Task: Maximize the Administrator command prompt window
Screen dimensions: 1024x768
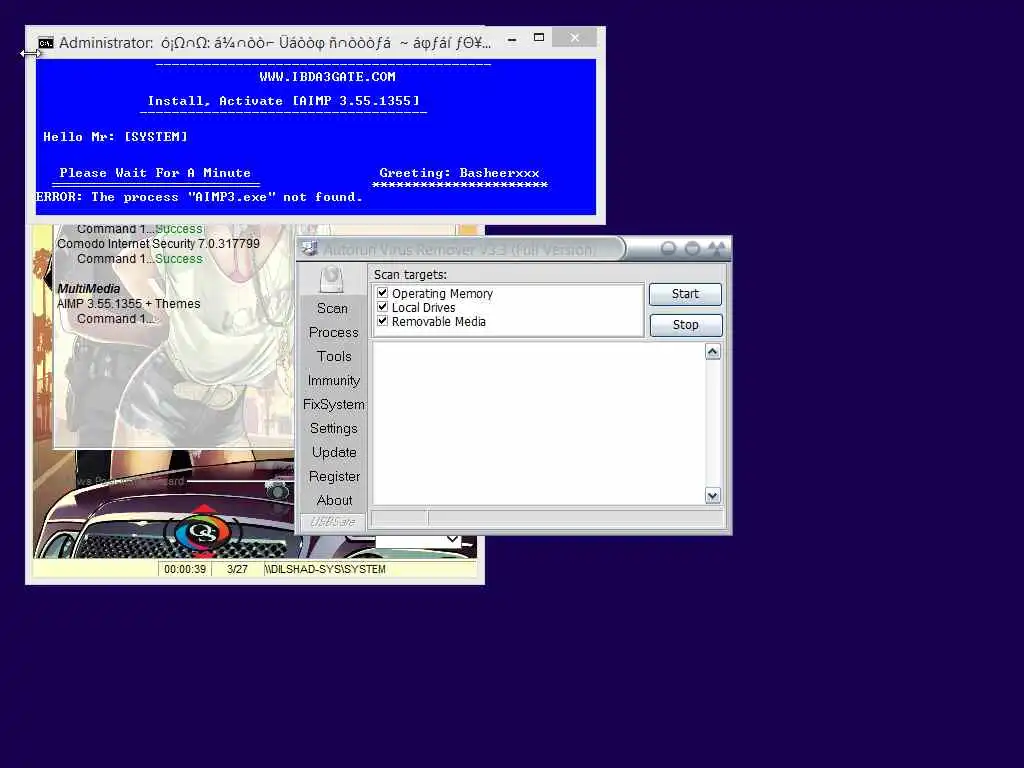Action: pos(539,38)
